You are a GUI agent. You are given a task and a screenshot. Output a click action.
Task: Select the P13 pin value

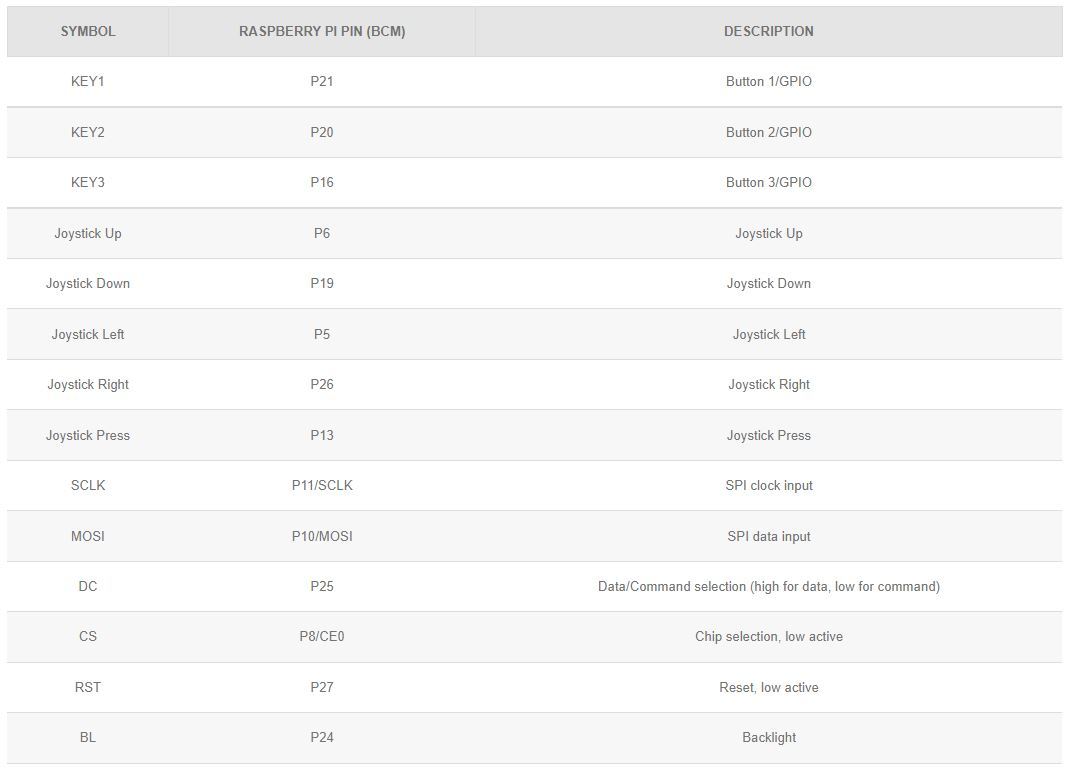[322, 435]
